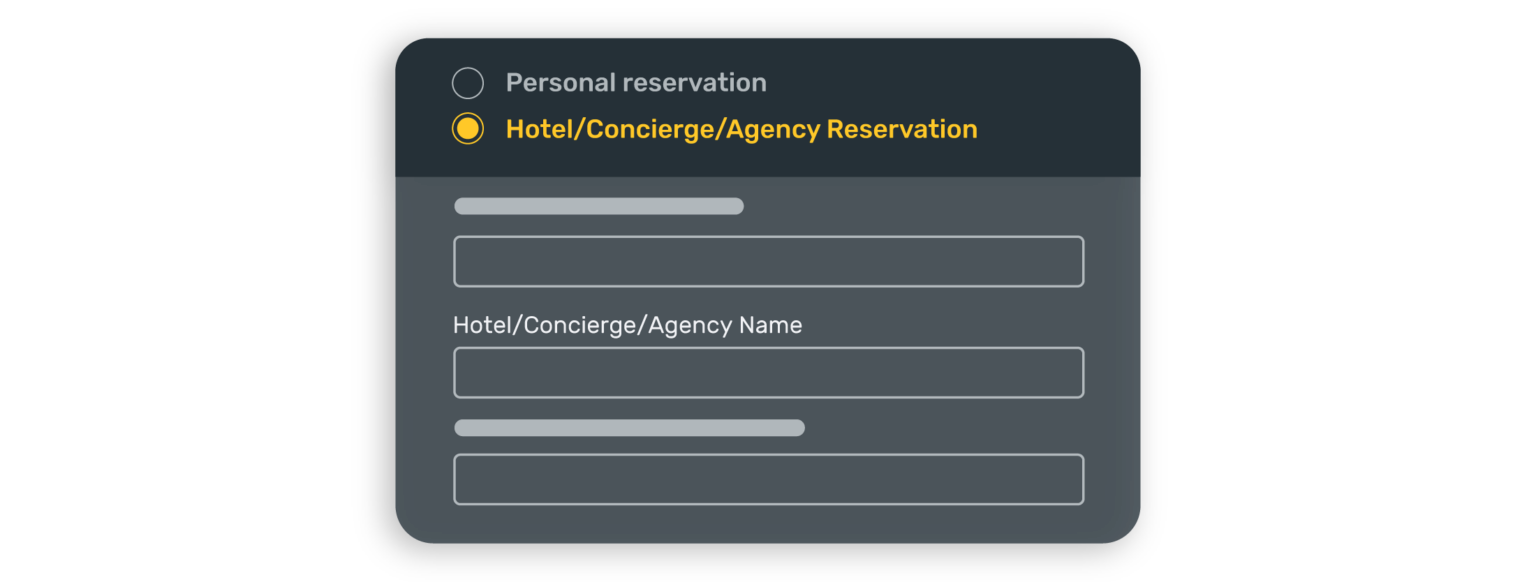Screen dimensions: 1536x582
Task: Click the yellow "Hotel/Concierge/Agency Reservation" label text
Action: [x=741, y=129]
